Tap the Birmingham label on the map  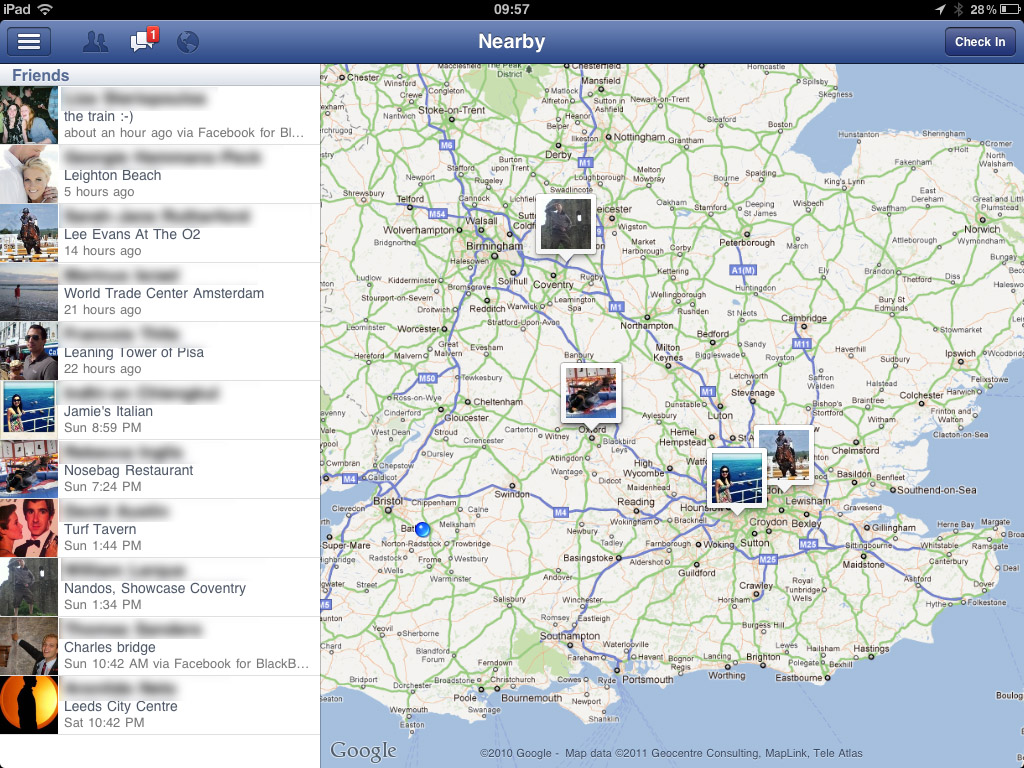[494, 246]
